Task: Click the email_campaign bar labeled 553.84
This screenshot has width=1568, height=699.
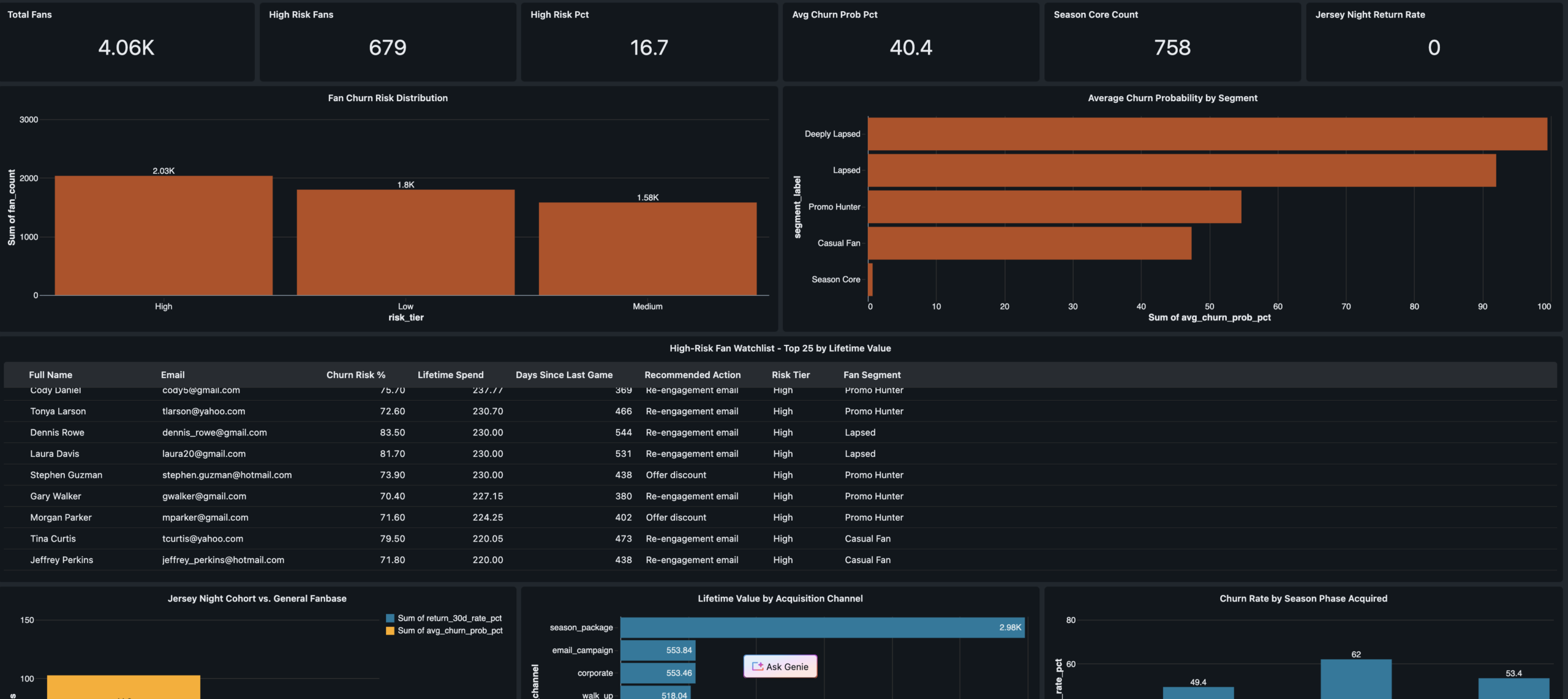Action: point(658,650)
